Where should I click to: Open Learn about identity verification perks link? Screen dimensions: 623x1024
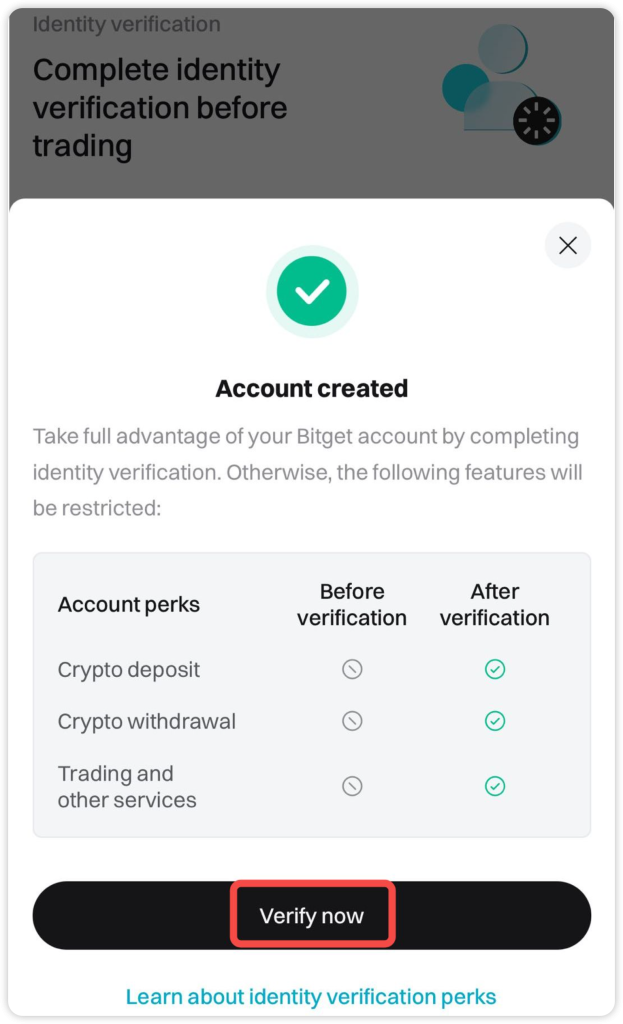coord(311,997)
